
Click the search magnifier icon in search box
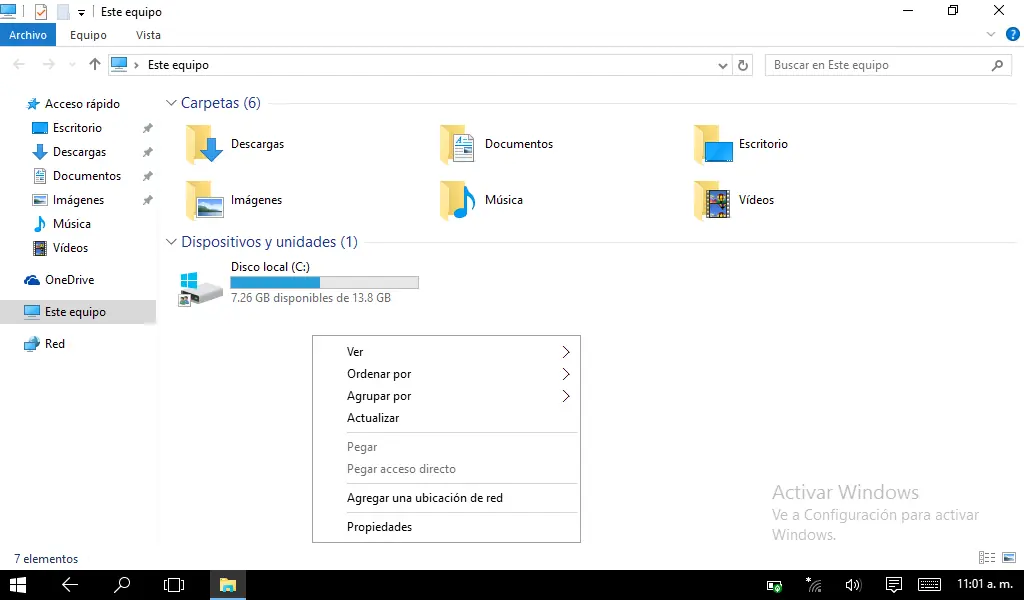coord(997,65)
